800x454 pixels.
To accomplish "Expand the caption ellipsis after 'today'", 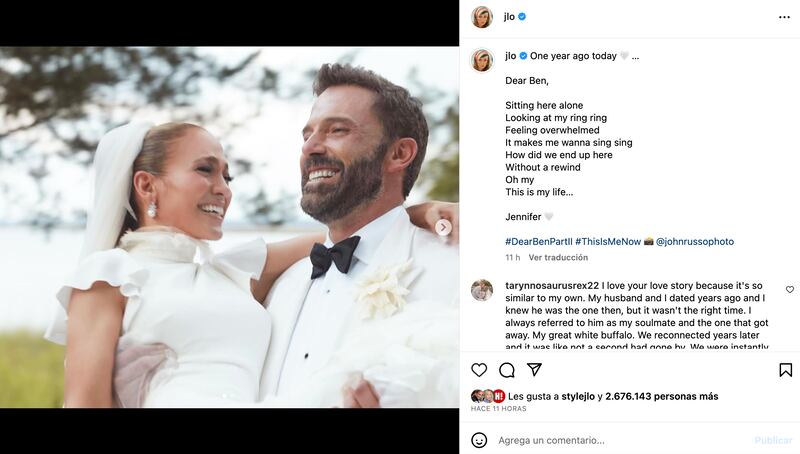I will pyautogui.click(x=635, y=56).
